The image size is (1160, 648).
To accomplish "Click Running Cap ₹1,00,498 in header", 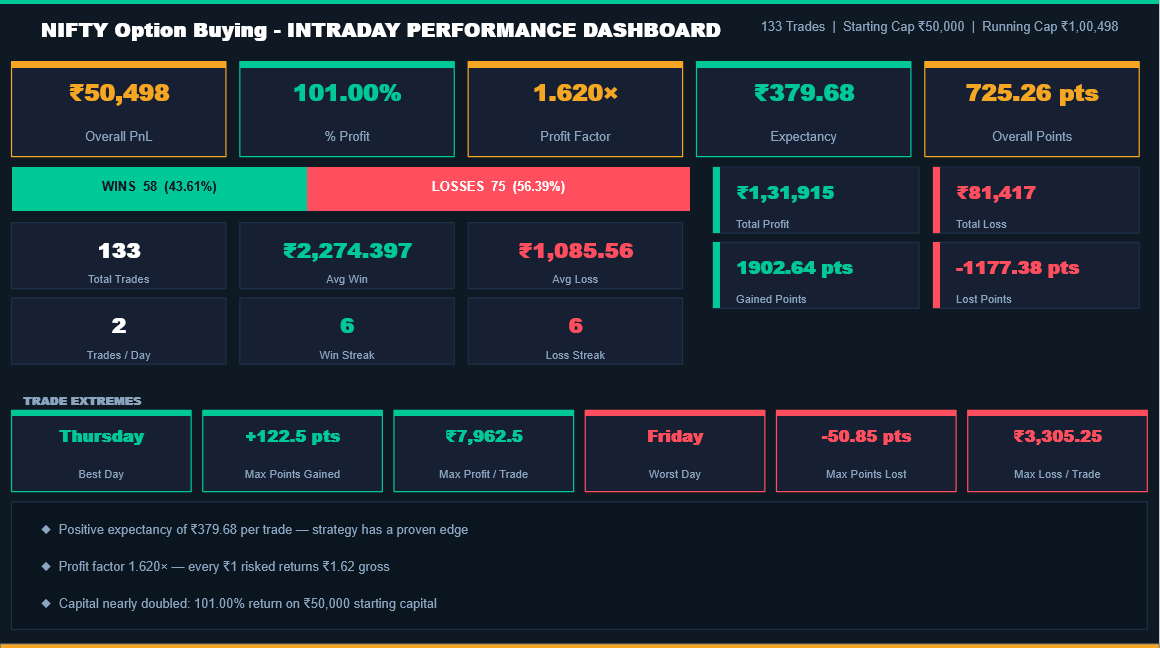I will pyautogui.click(x=1050, y=27).
